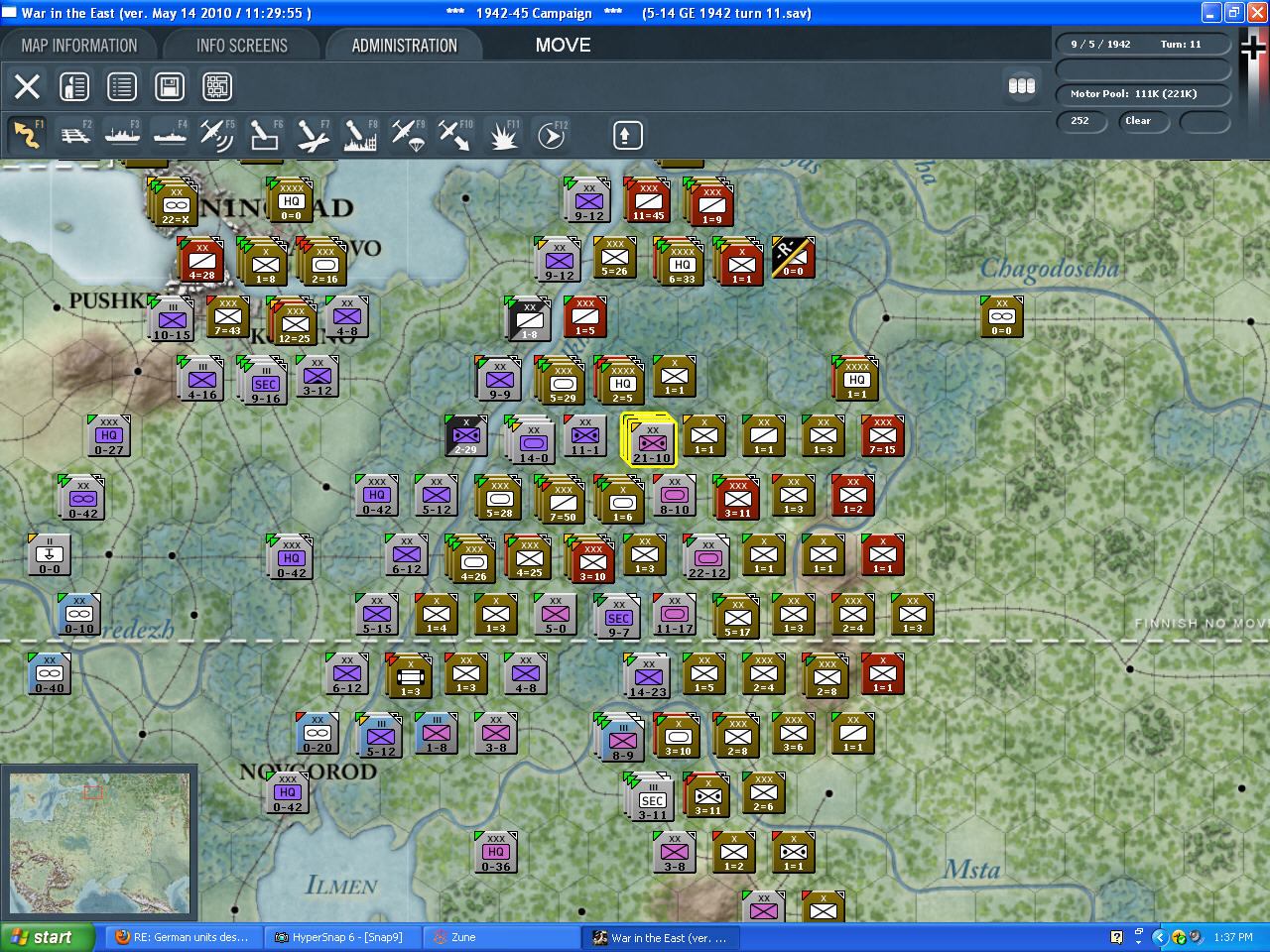Click the F12 end turn arrow icon
This screenshot has width=1270, height=952.
coord(551,135)
